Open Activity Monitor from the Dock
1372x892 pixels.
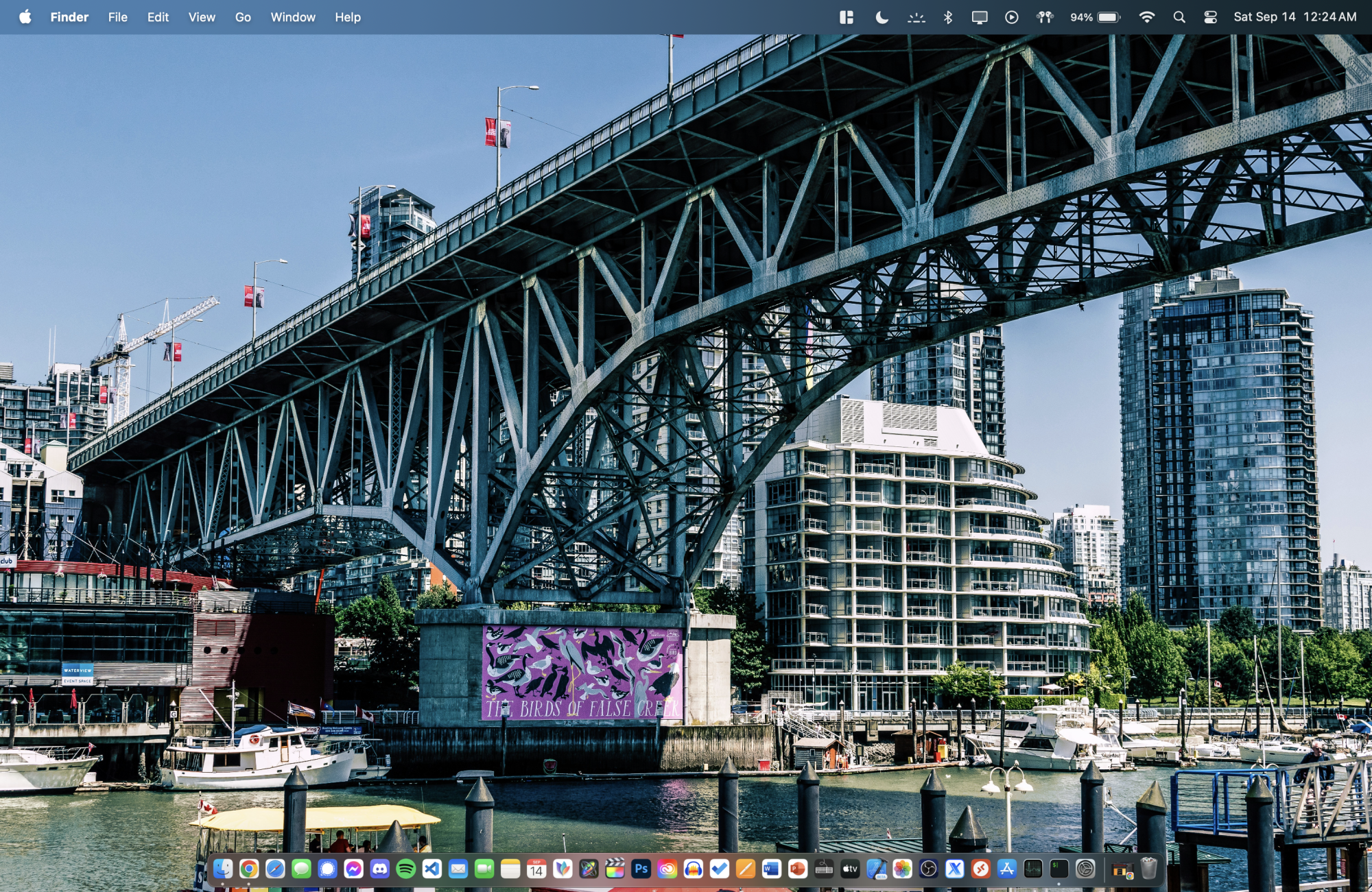[1033, 869]
